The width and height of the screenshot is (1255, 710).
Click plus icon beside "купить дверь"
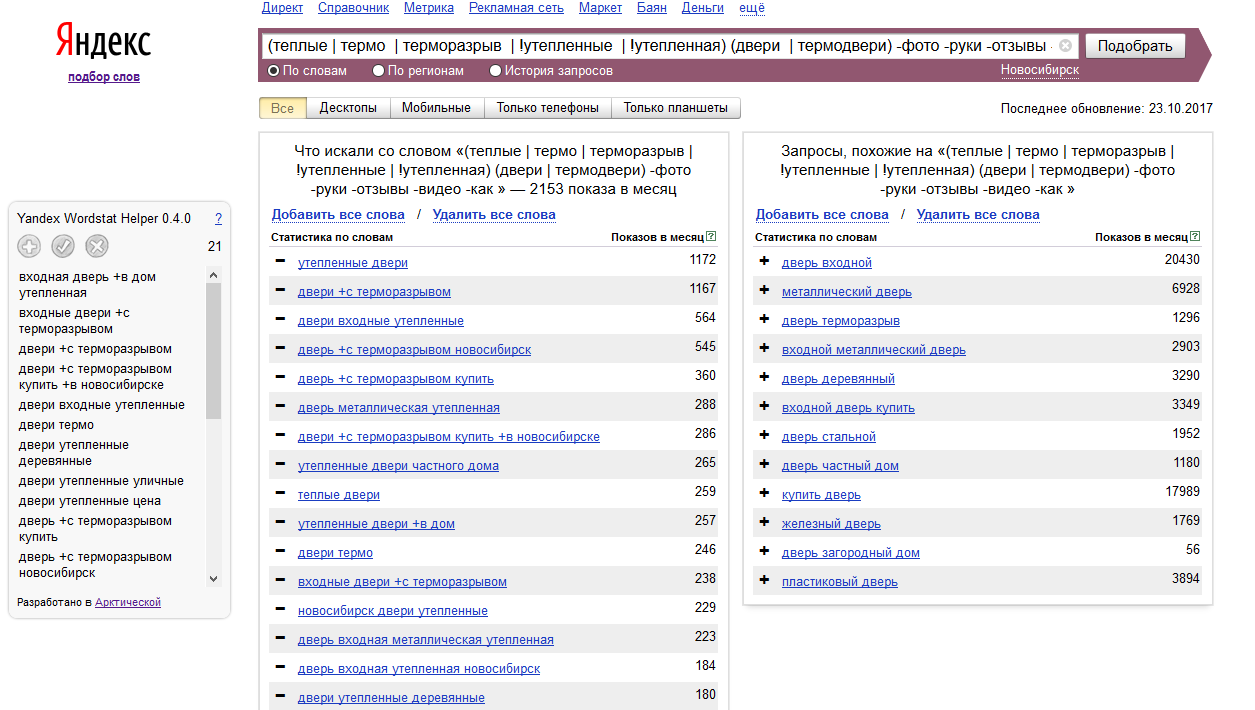click(765, 494)
